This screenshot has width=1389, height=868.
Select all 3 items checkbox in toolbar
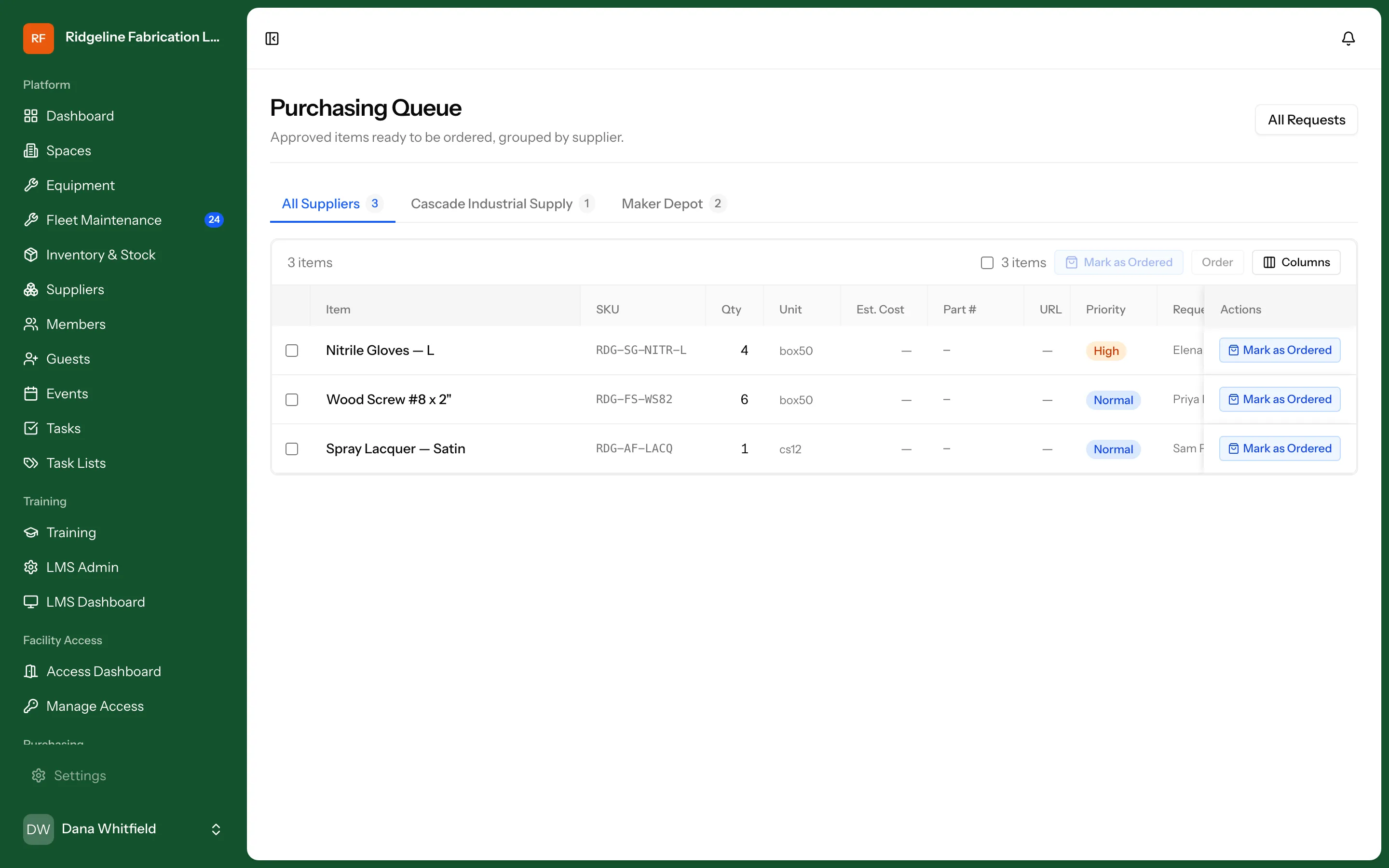point(987,263)
